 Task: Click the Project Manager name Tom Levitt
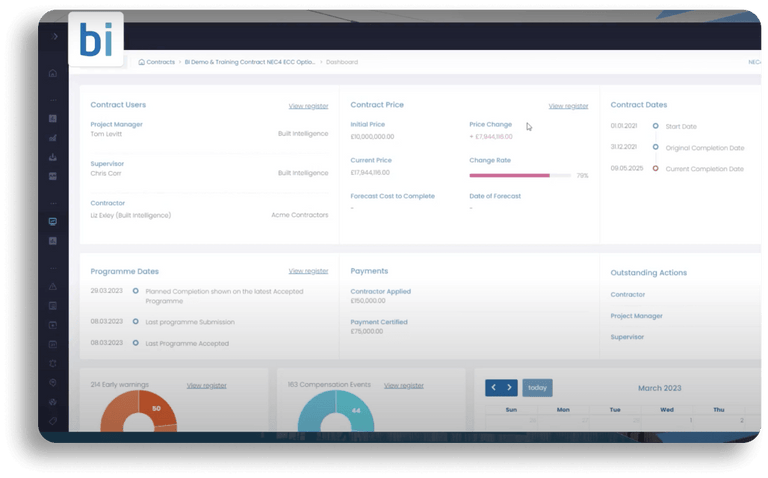106,134
